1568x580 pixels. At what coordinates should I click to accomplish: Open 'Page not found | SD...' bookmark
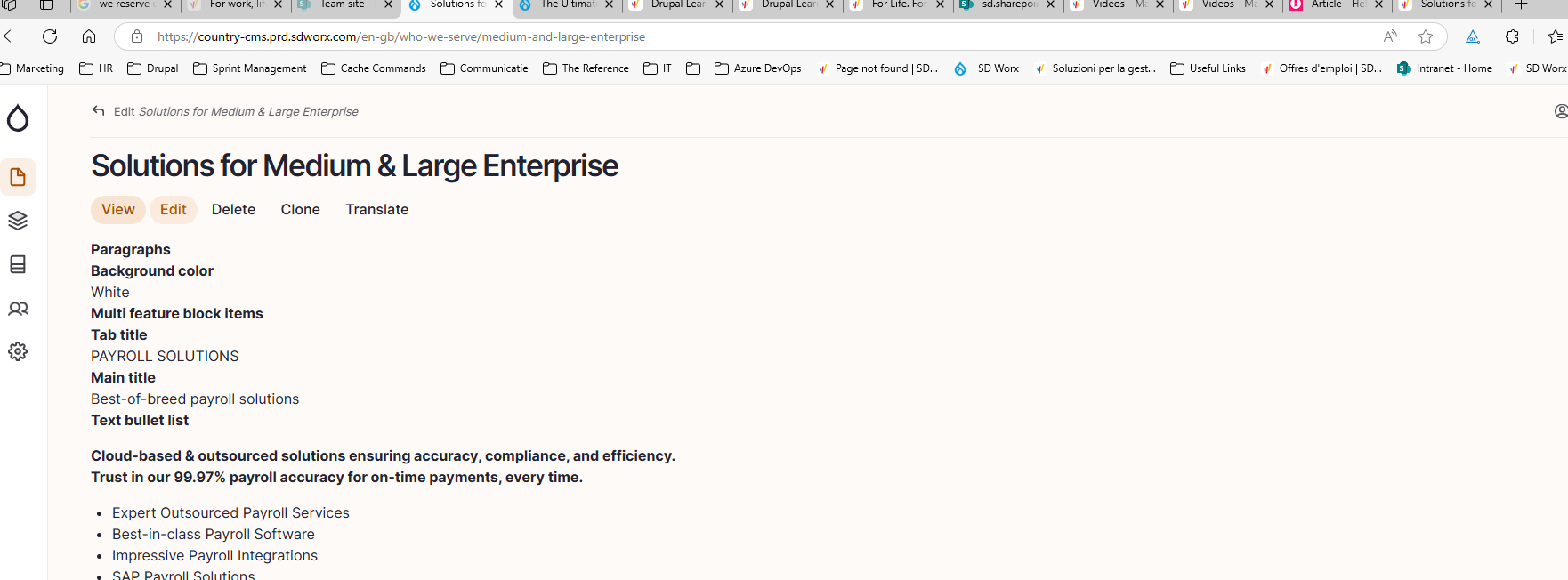pos(877,68)
